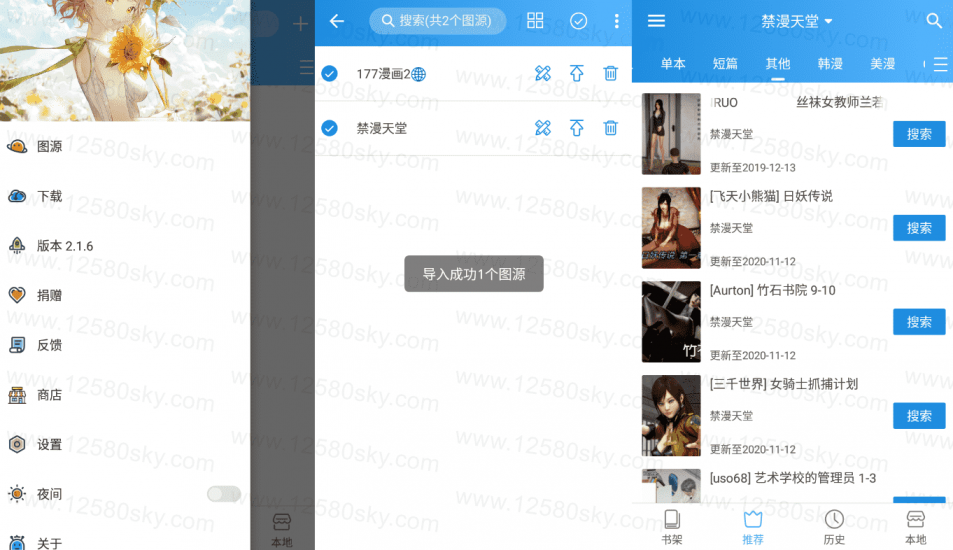Switch to the 韩漫 tab
Viewport: 953px width, 550px height.
click(830, 64)
